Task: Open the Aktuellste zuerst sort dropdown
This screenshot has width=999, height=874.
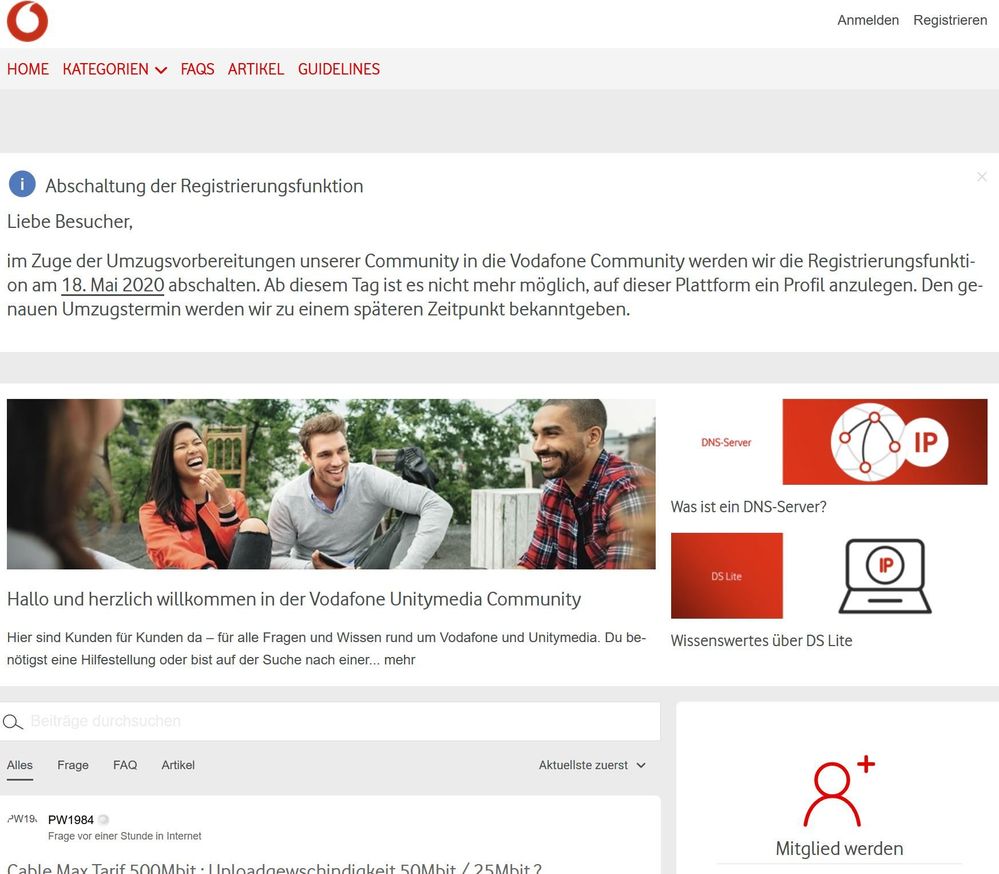Action: click(592, 765)
